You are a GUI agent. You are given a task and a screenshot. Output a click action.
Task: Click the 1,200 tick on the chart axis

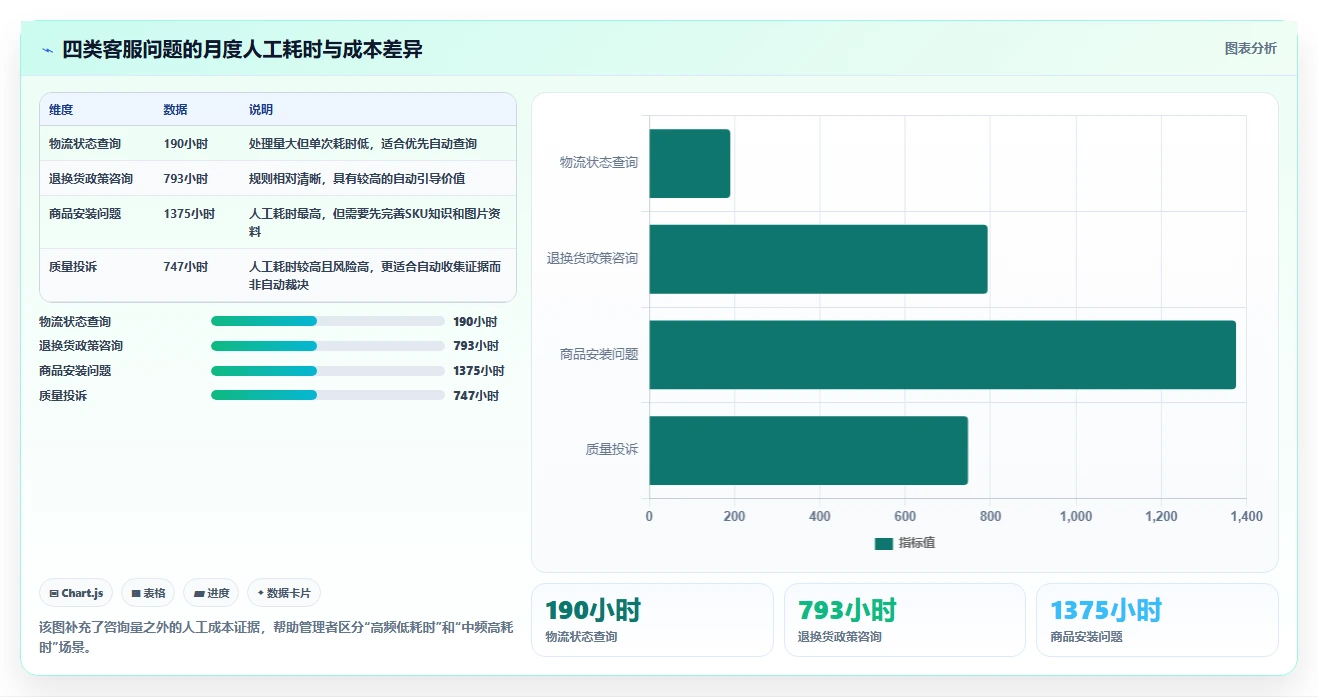pyautogui.click(x=1161, y=517)
